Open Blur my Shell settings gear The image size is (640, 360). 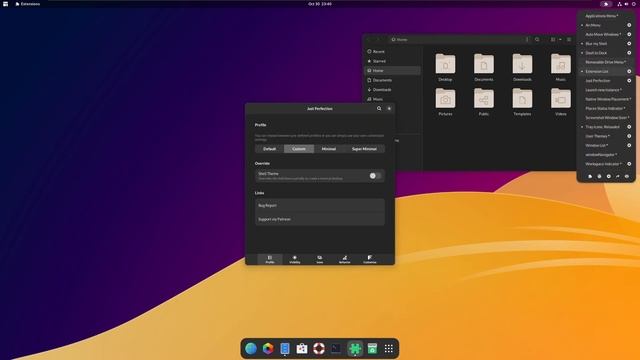(629, 44)
